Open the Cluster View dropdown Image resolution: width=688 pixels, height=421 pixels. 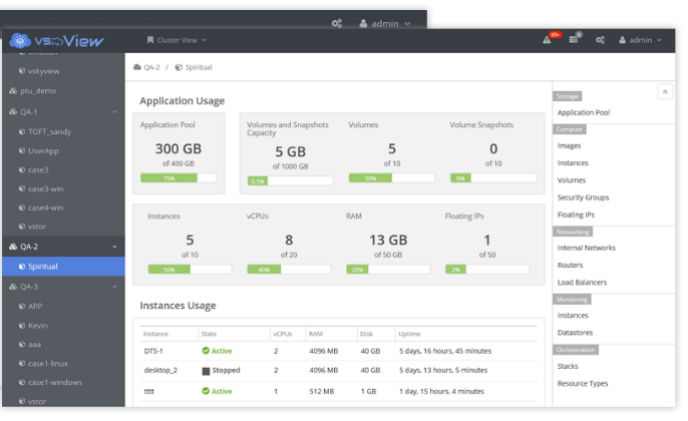pyautogui.click(x=176, y=40)
